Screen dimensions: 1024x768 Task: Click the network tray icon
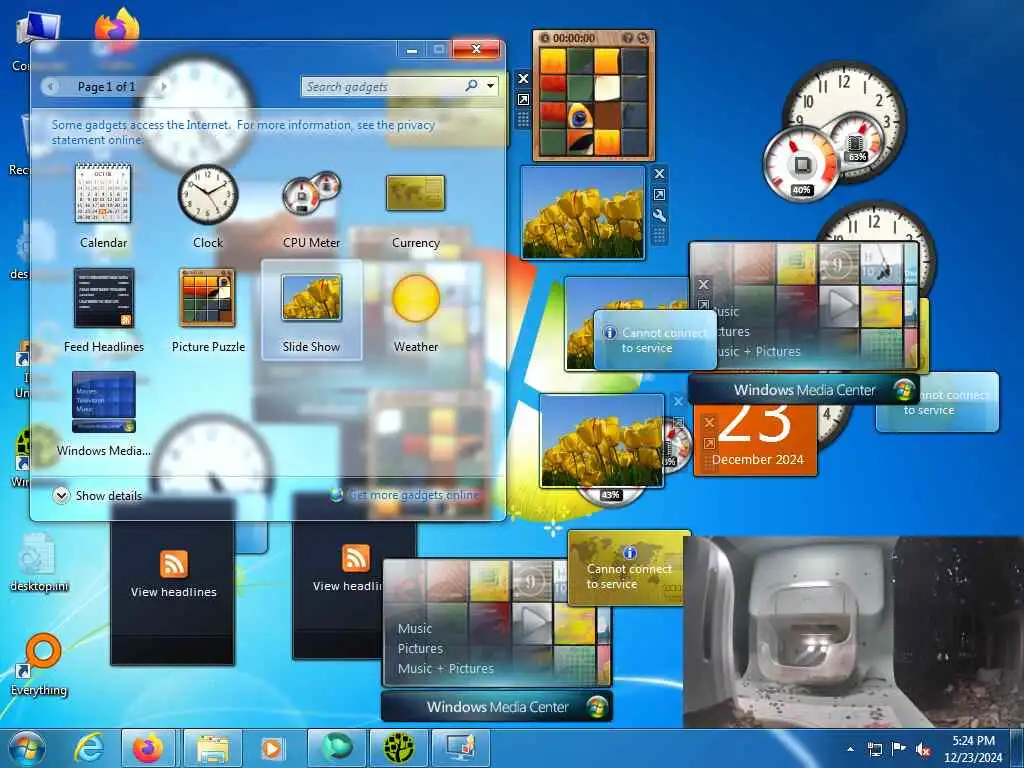pyautogui.click(x=874, y=749)
